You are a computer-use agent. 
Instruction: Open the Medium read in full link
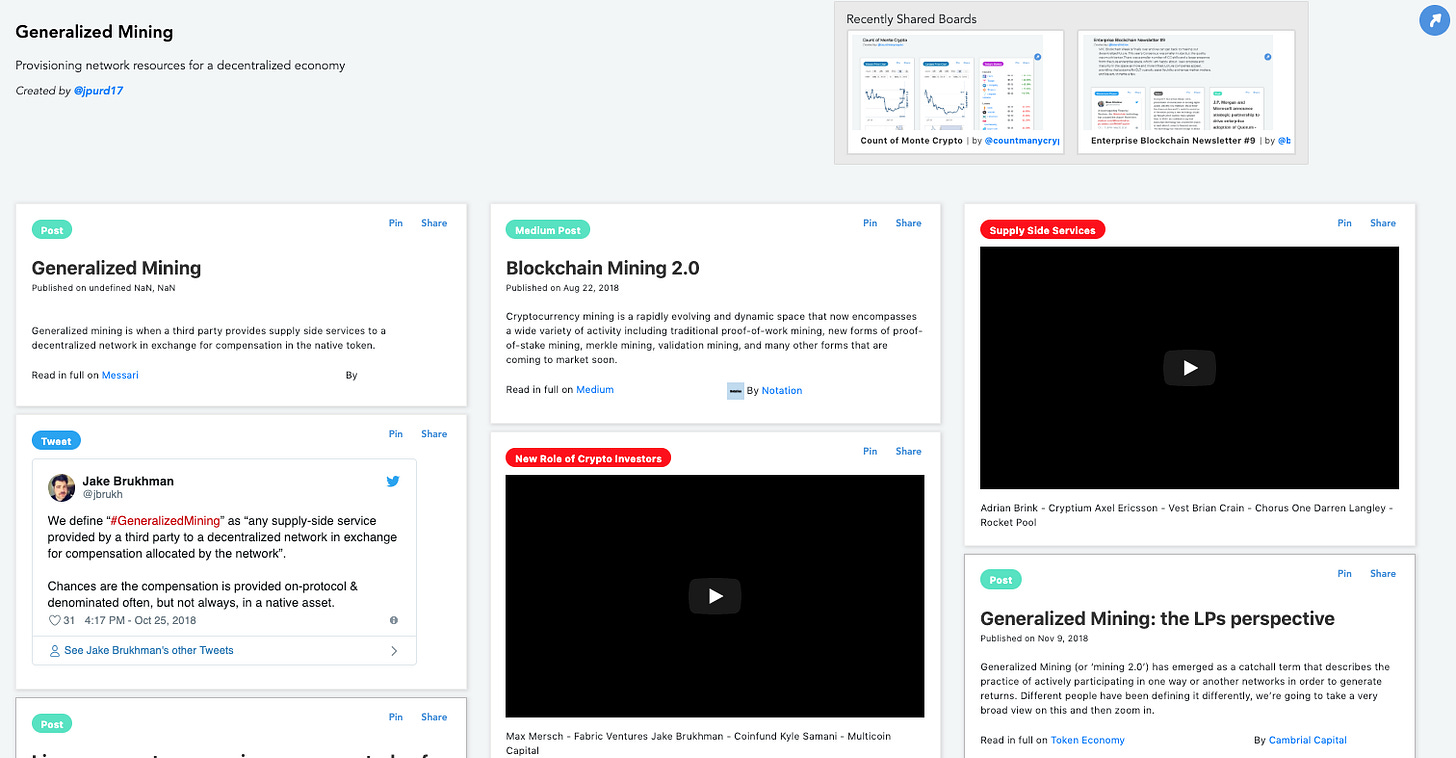pyautogui.click(x=595, y=390)
